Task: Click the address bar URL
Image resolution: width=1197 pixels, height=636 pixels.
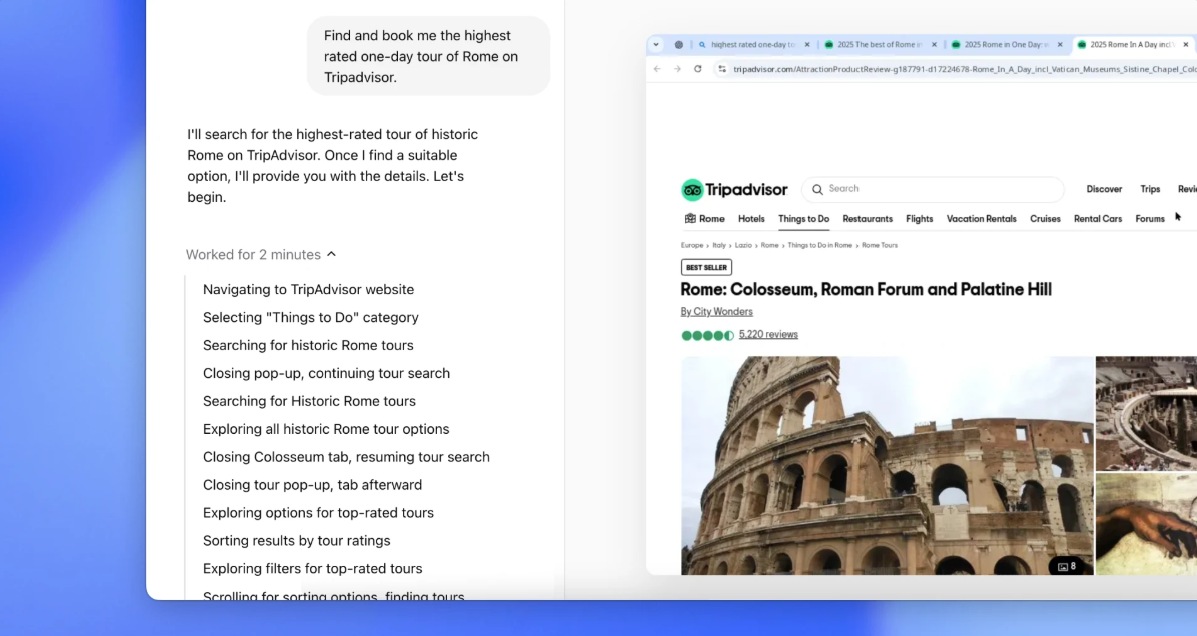Action: pyautogui.click(x=964, y=69)
